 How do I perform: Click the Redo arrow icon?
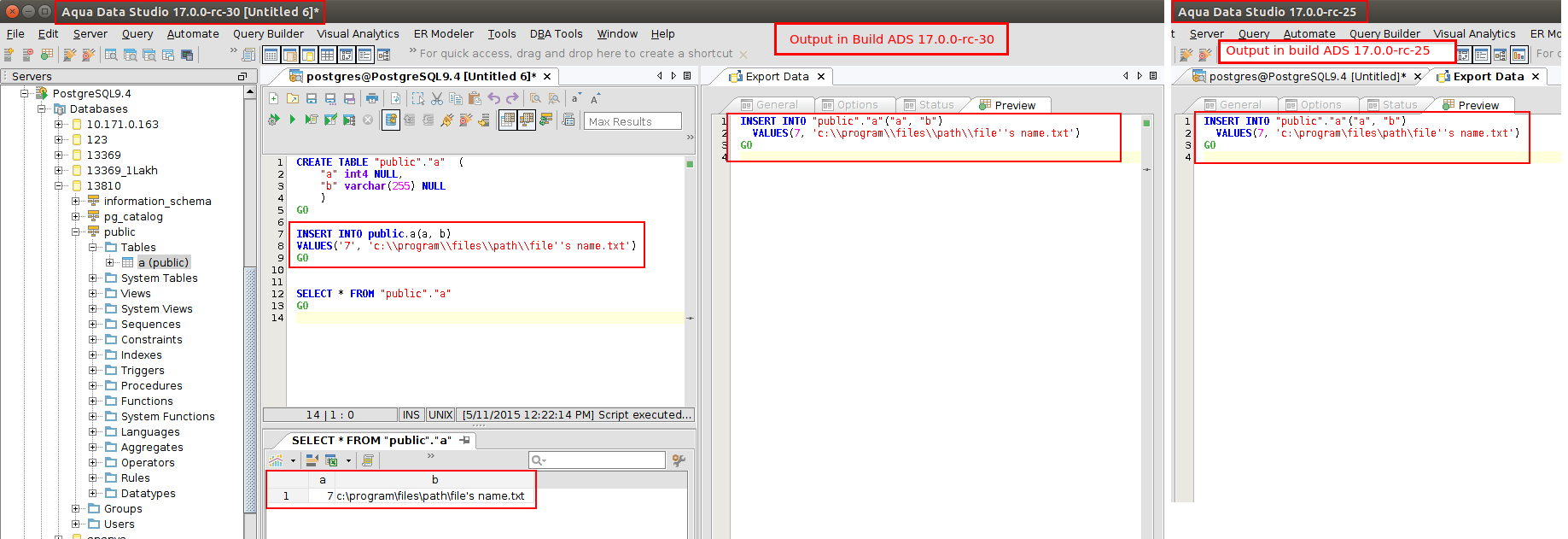(x=512, y=98)
